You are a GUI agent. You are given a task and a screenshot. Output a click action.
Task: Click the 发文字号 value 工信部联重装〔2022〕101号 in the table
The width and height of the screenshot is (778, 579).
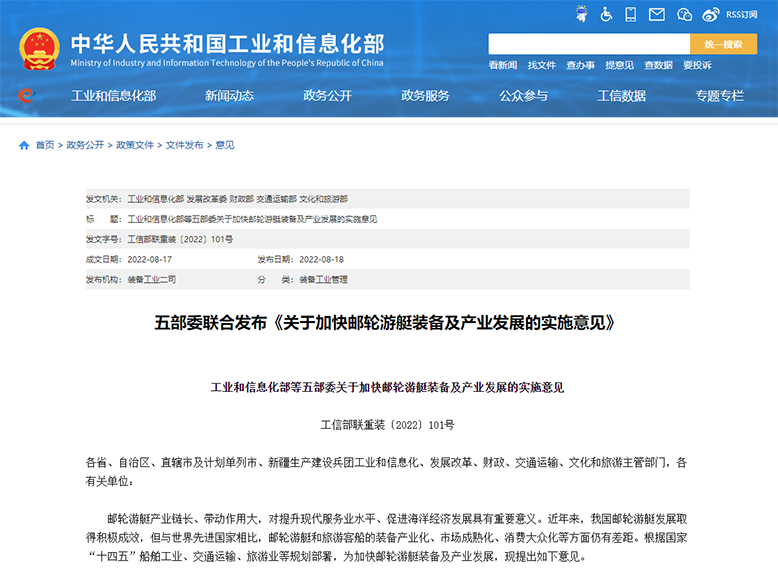pyautogui.click(x=180, y=239)
